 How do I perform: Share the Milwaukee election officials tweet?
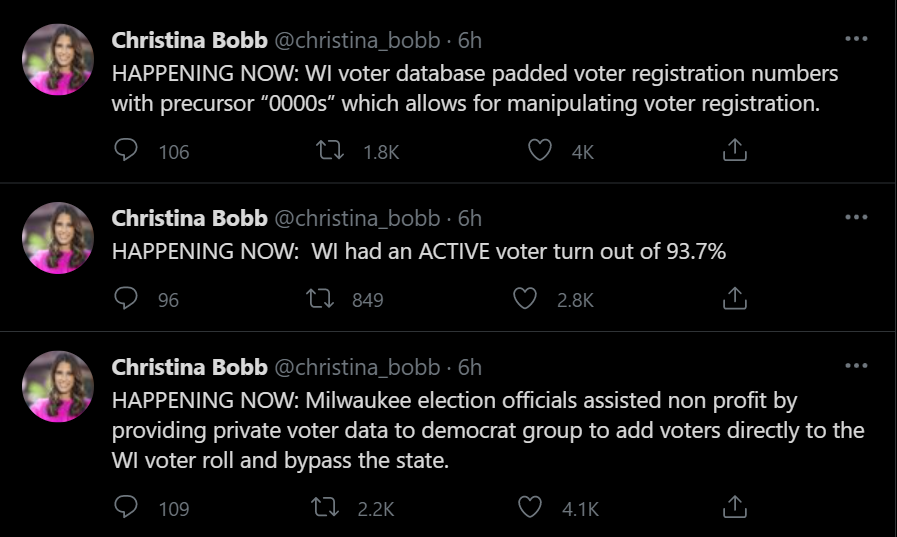(733, 508)
